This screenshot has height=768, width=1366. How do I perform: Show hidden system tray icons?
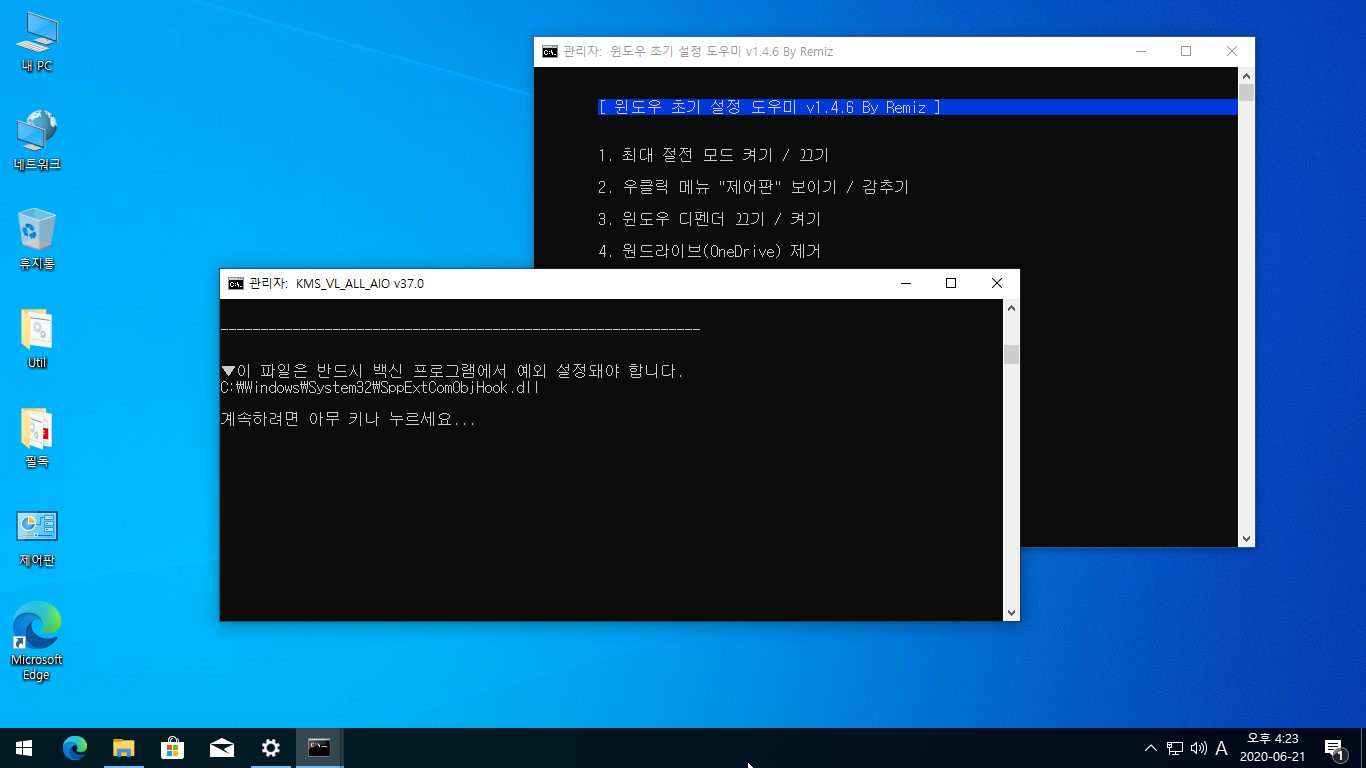(1150, 748)
